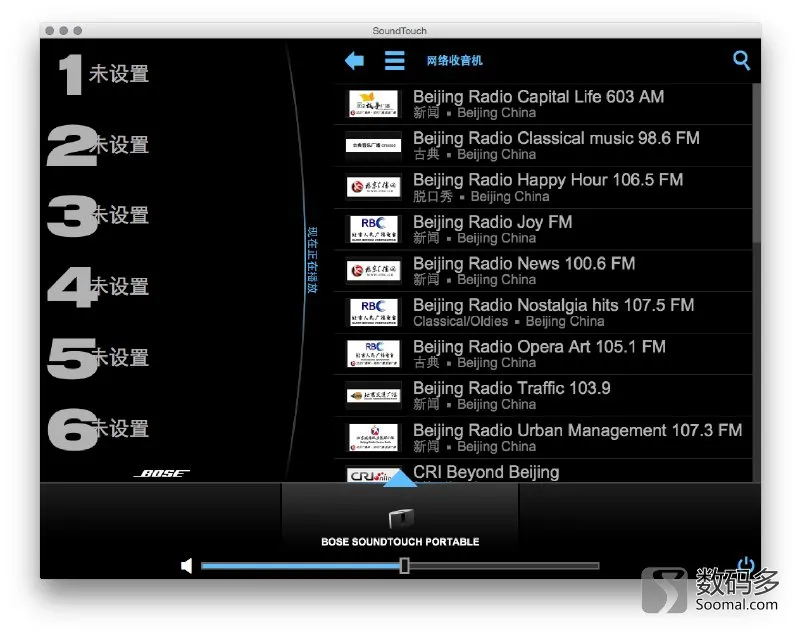Click the Nostalgia hits 107.5 FM logo
Screen dimensions: 800x635
[x=373, y=313]
